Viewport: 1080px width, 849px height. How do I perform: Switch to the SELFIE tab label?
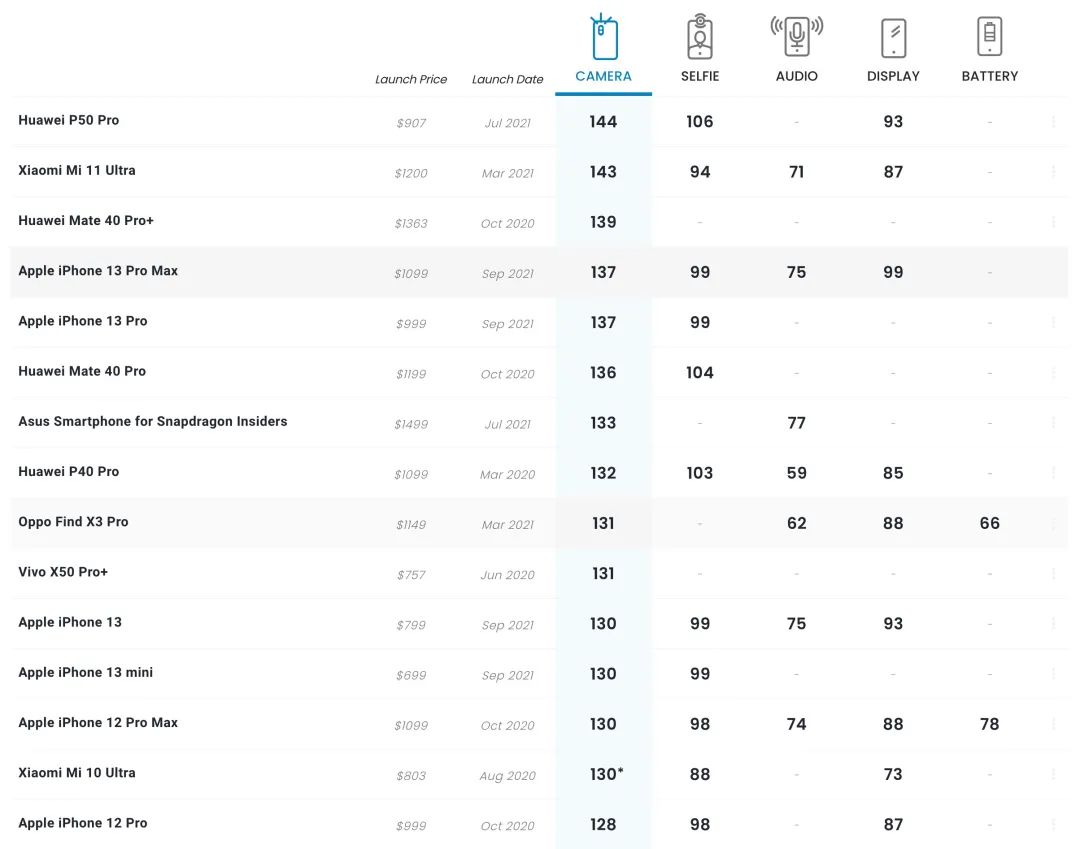[700, 76]
